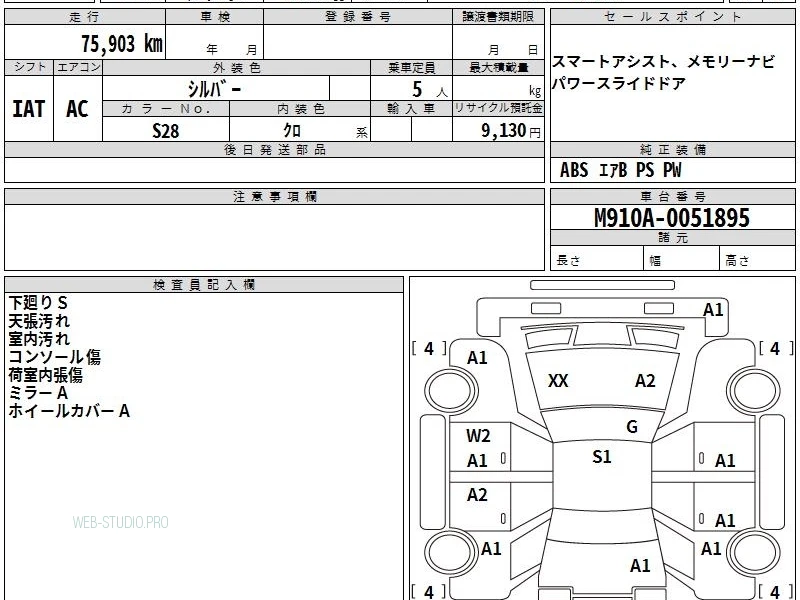800x600 pixels.
Task: Click the mileage value 75,903 km
Action: (122, 43)
